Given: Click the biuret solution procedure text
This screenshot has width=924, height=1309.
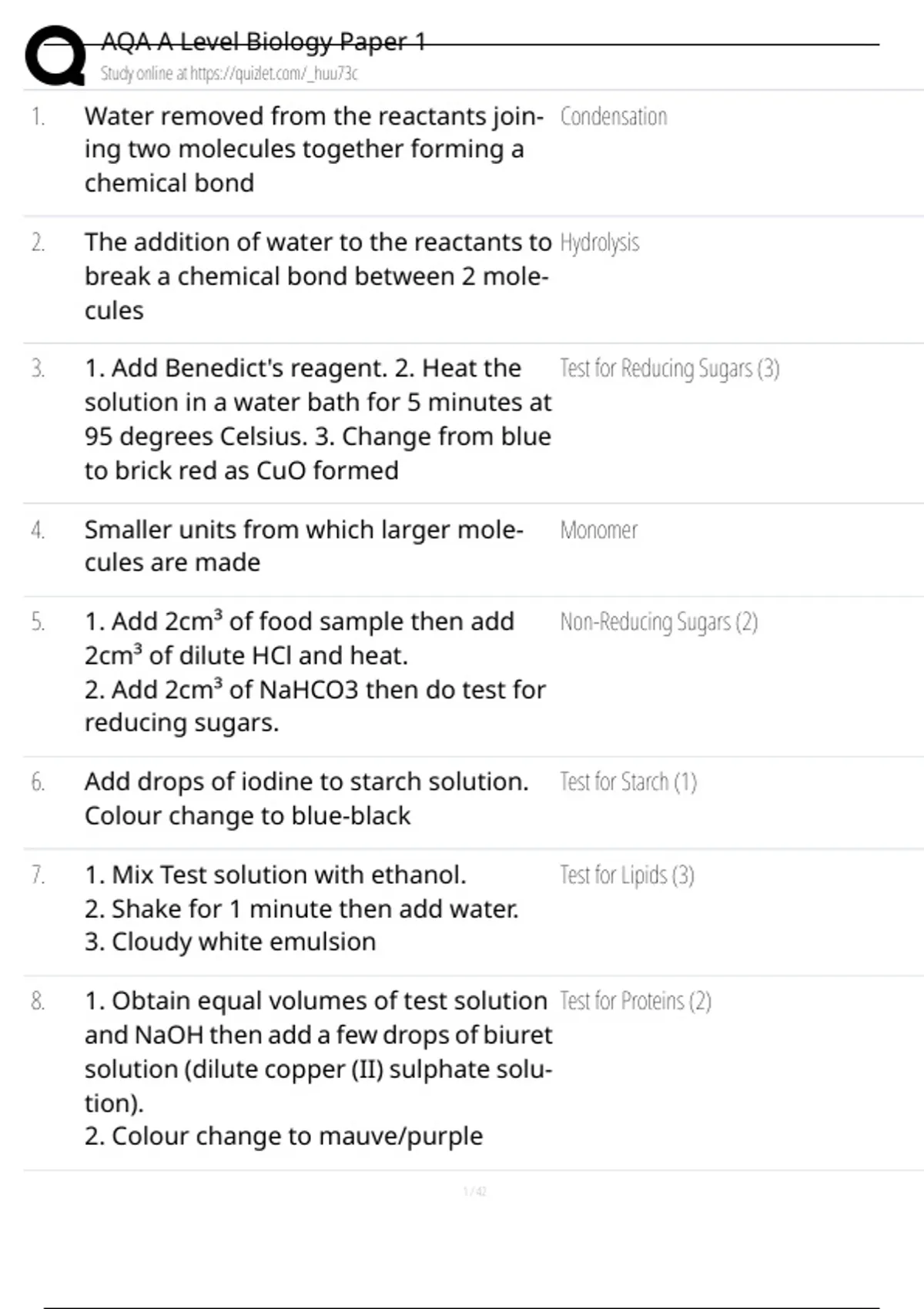Looking at the screenshot, I should (x=316, y=1068).
